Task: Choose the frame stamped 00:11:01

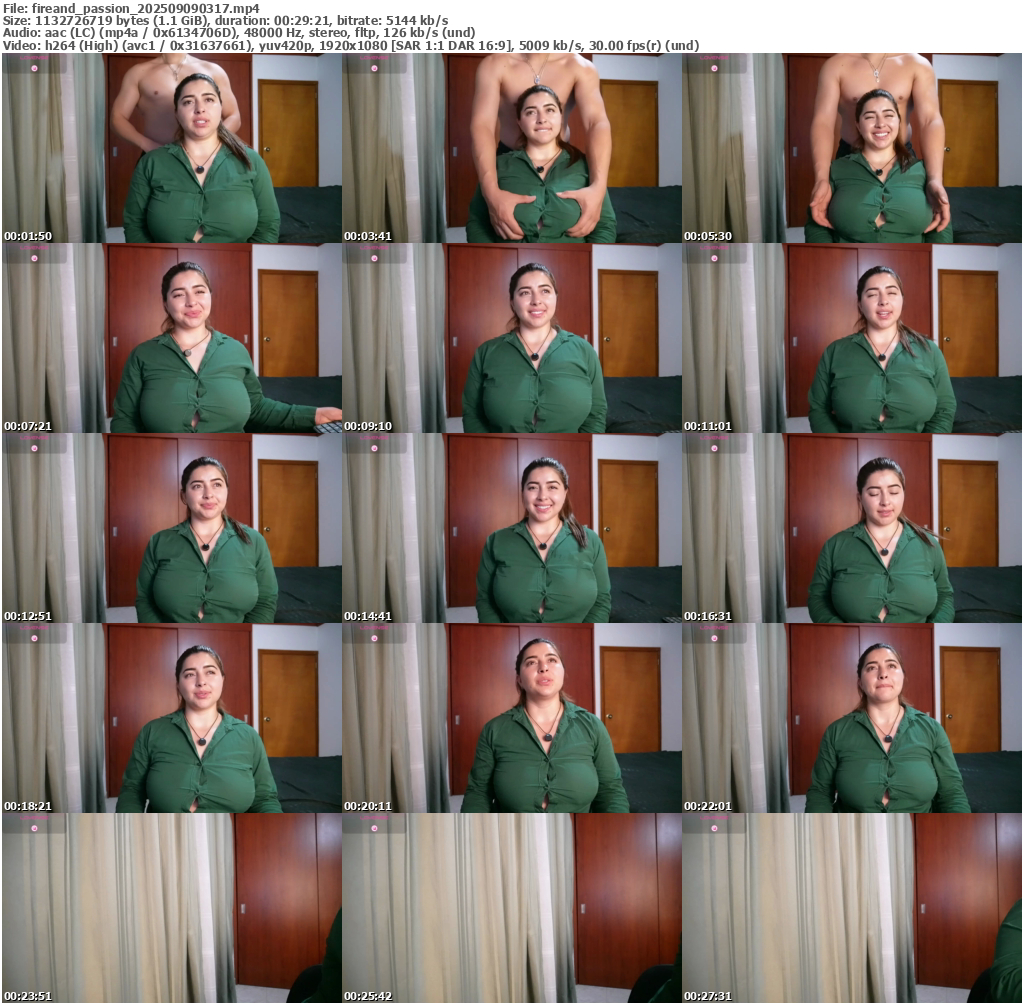Action: [x=852, y=338]
